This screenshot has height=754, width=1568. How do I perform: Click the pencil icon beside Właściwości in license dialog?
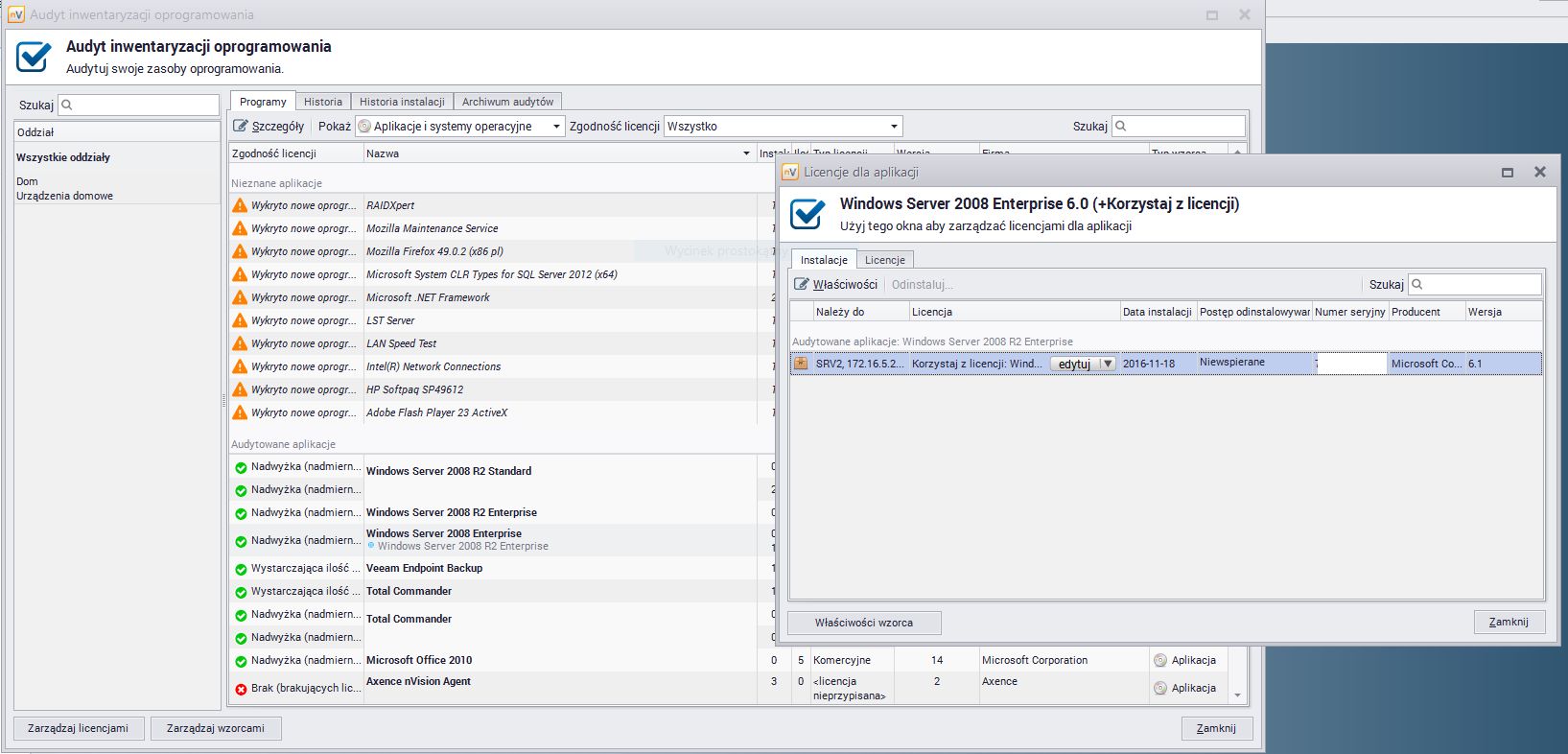pos(802,284)
